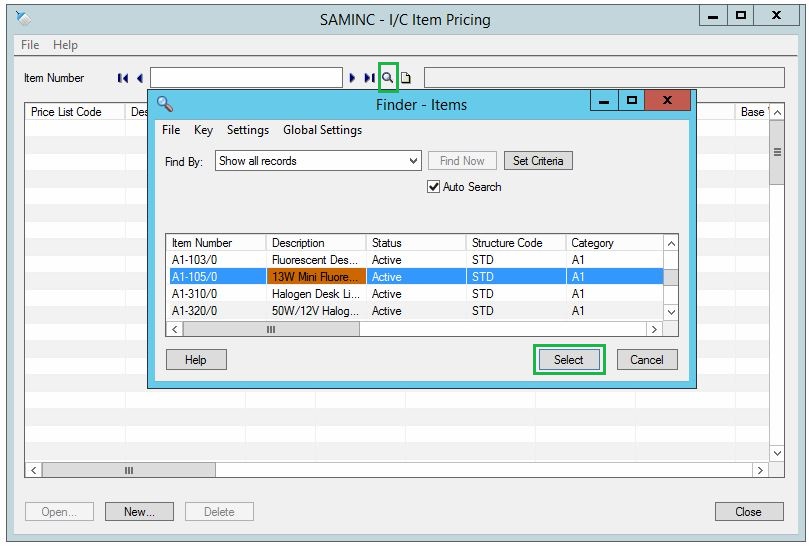
Task: Click the SAMINC application icon in title bar
Action: click(23, 18)
